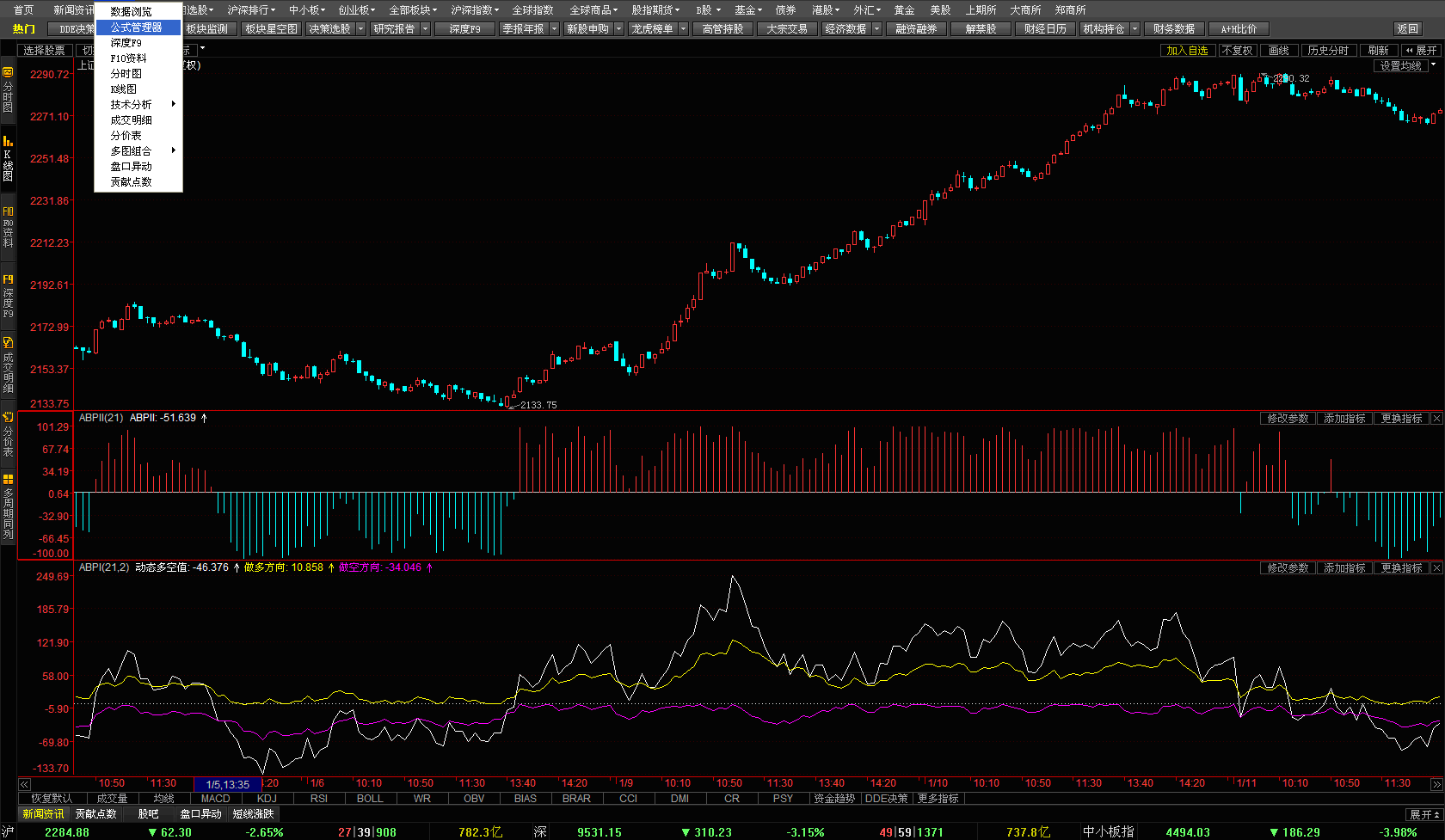Select 恢复默认 indicator tab
Screen dimensions: 1445x840
[x=52, y=799]
